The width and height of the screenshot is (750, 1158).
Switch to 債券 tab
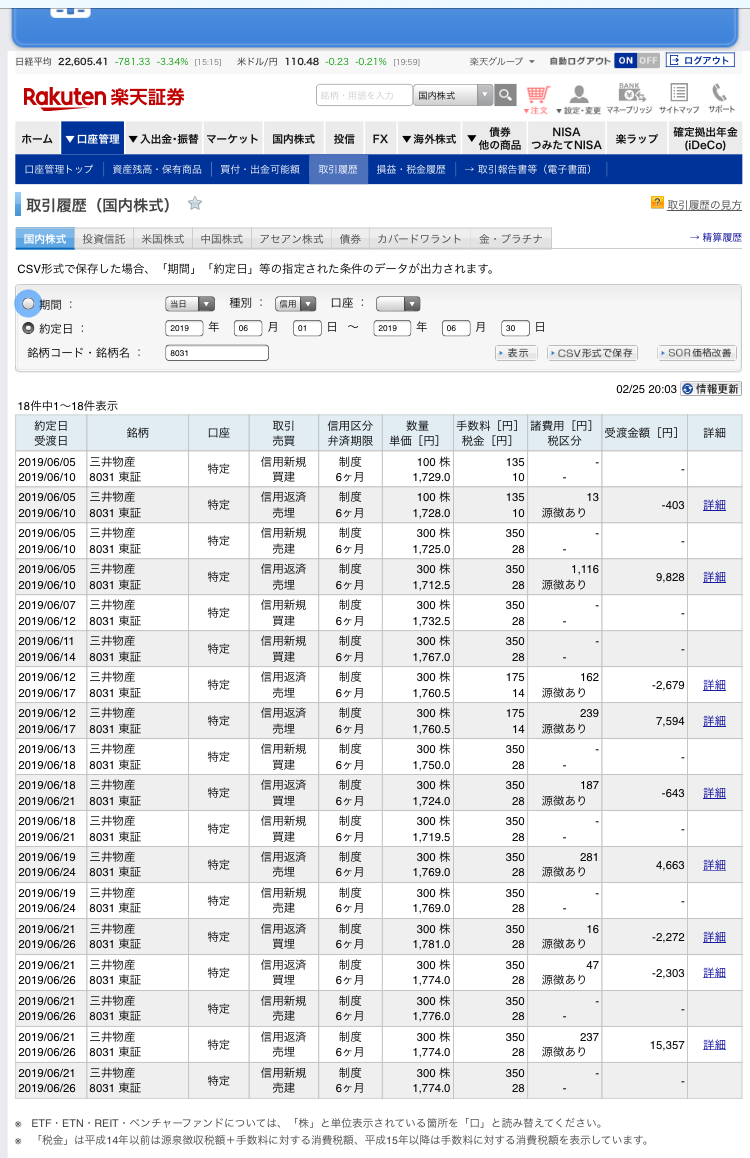coord(351,239)
